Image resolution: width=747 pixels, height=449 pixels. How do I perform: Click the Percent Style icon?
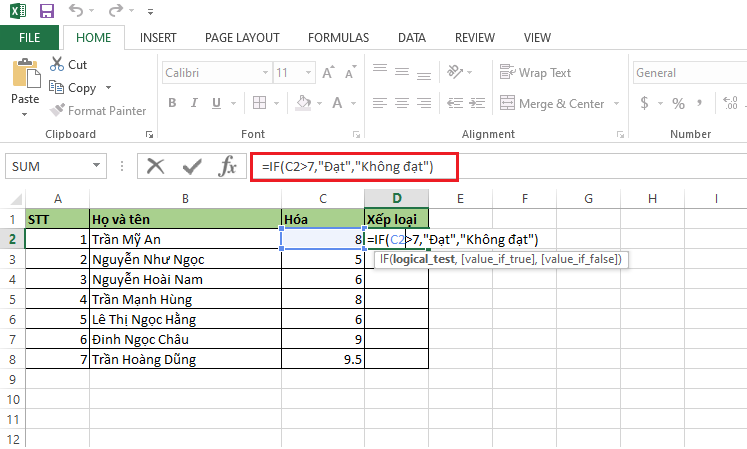click(678, 103)
